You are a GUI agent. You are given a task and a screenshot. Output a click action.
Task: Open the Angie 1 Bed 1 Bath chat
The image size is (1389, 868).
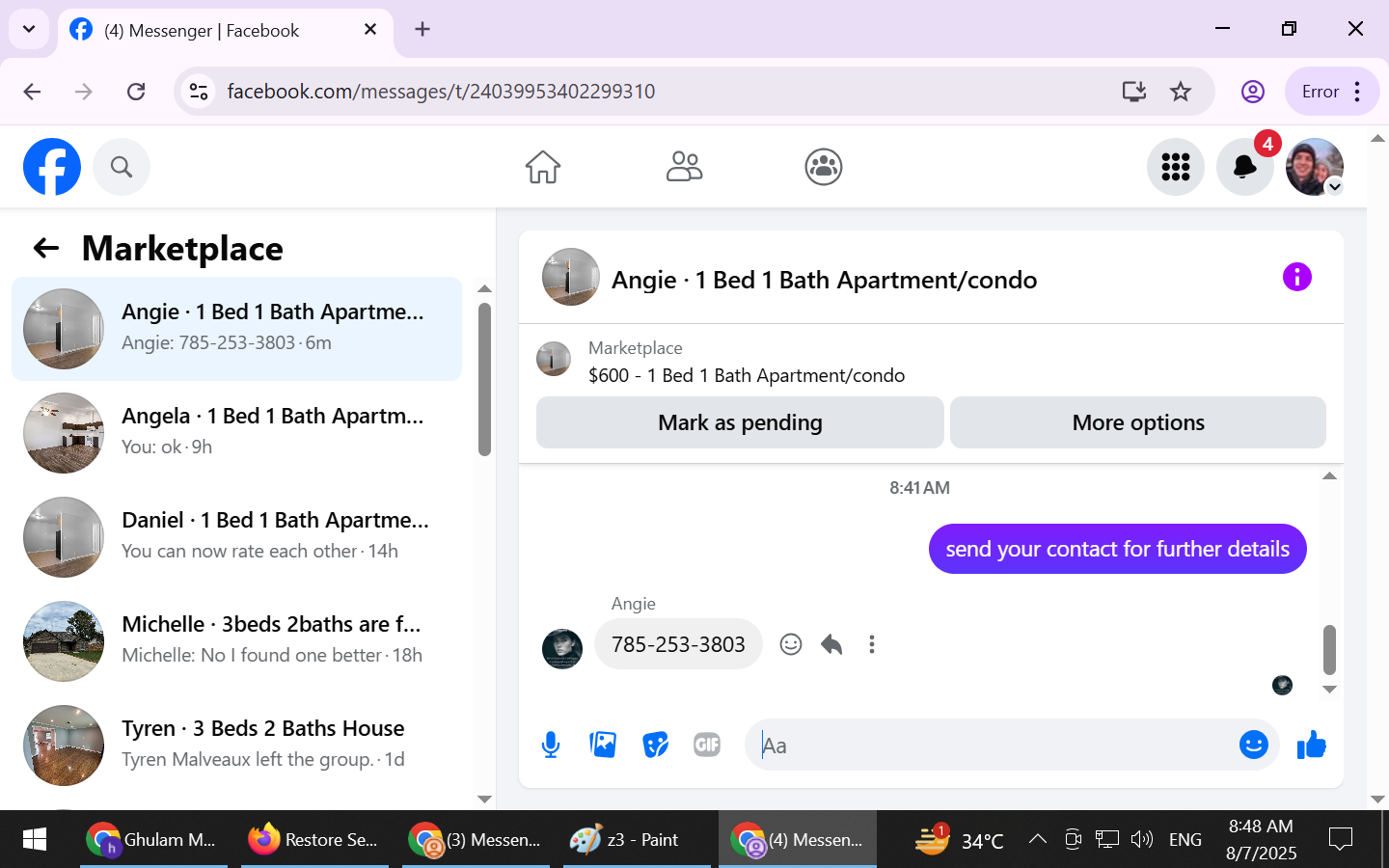[x=236, y=329]
